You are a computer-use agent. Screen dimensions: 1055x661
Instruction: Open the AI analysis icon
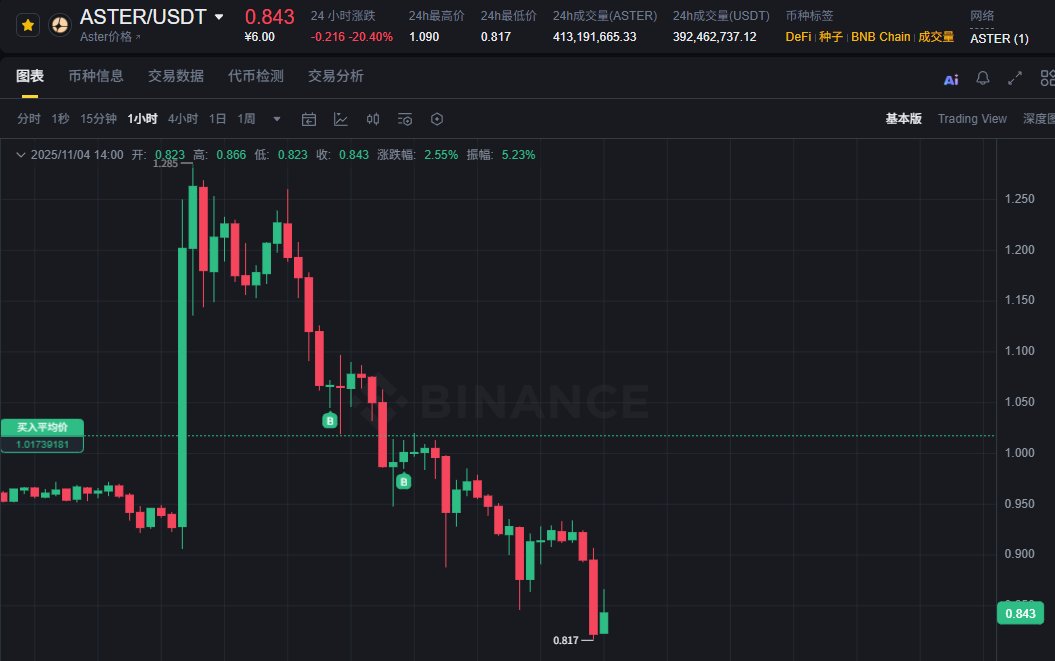[951, 80]
